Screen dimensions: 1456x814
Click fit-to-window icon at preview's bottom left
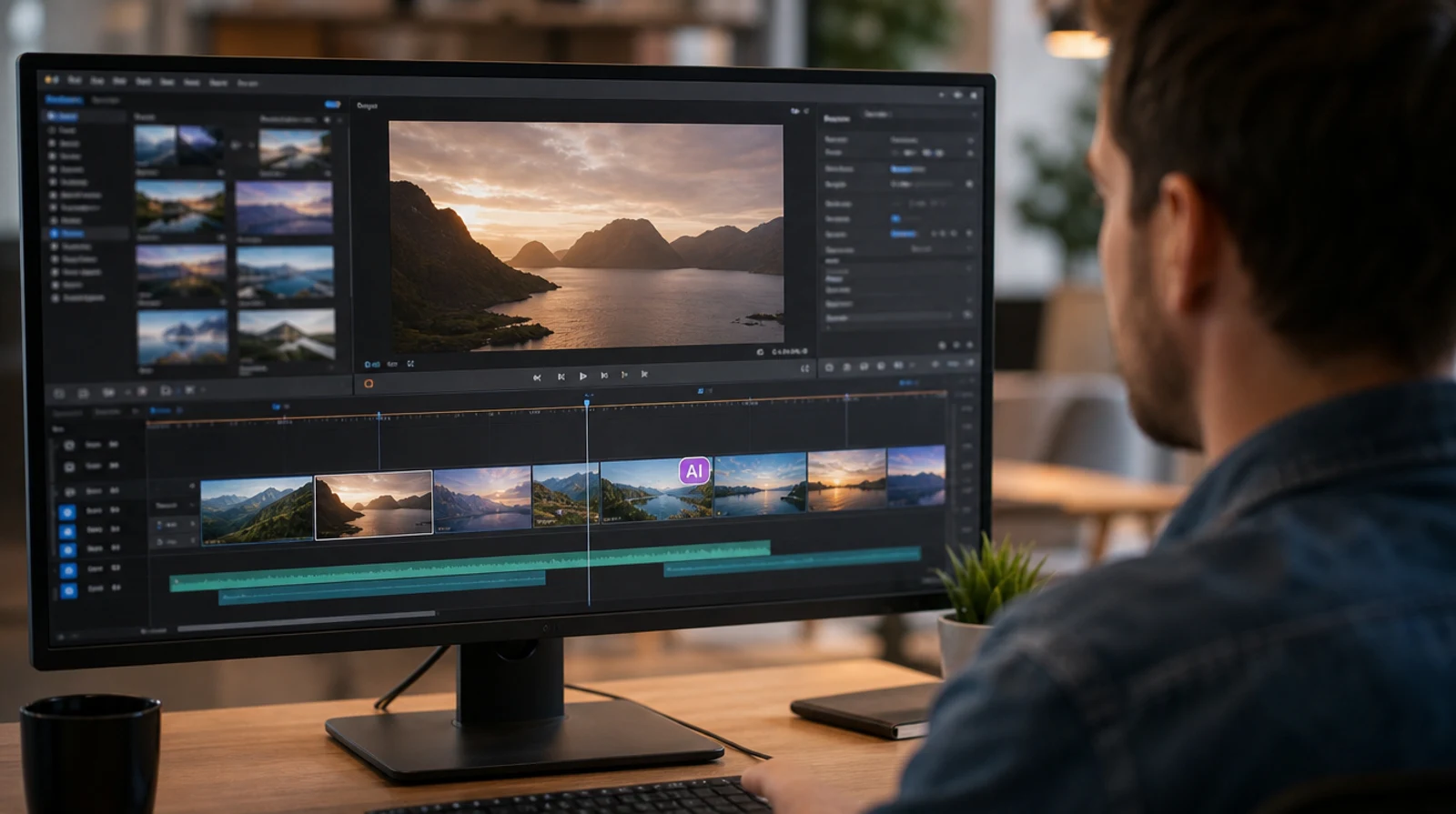tap(410, 364)
